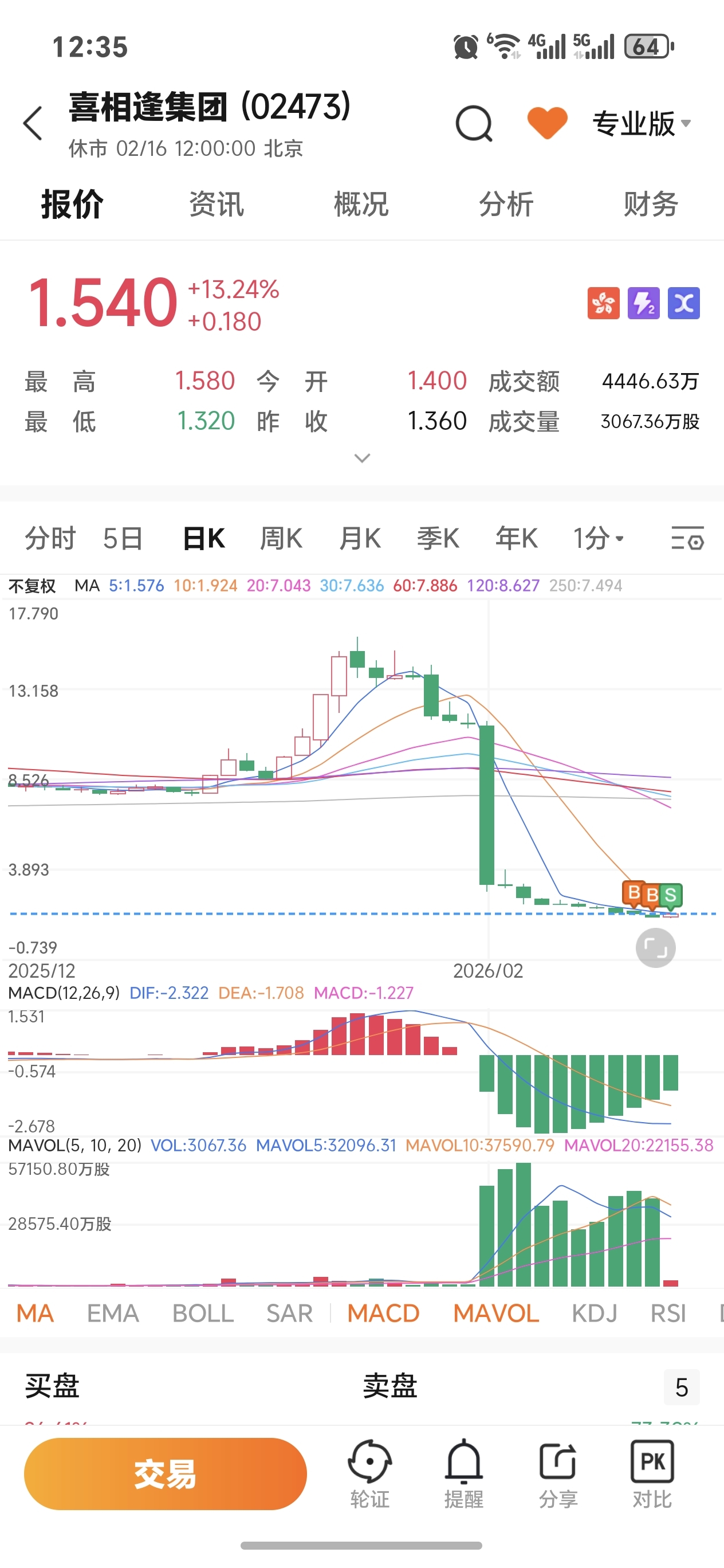Tap the 不复权 adjustment label

(x=32, y=586)
